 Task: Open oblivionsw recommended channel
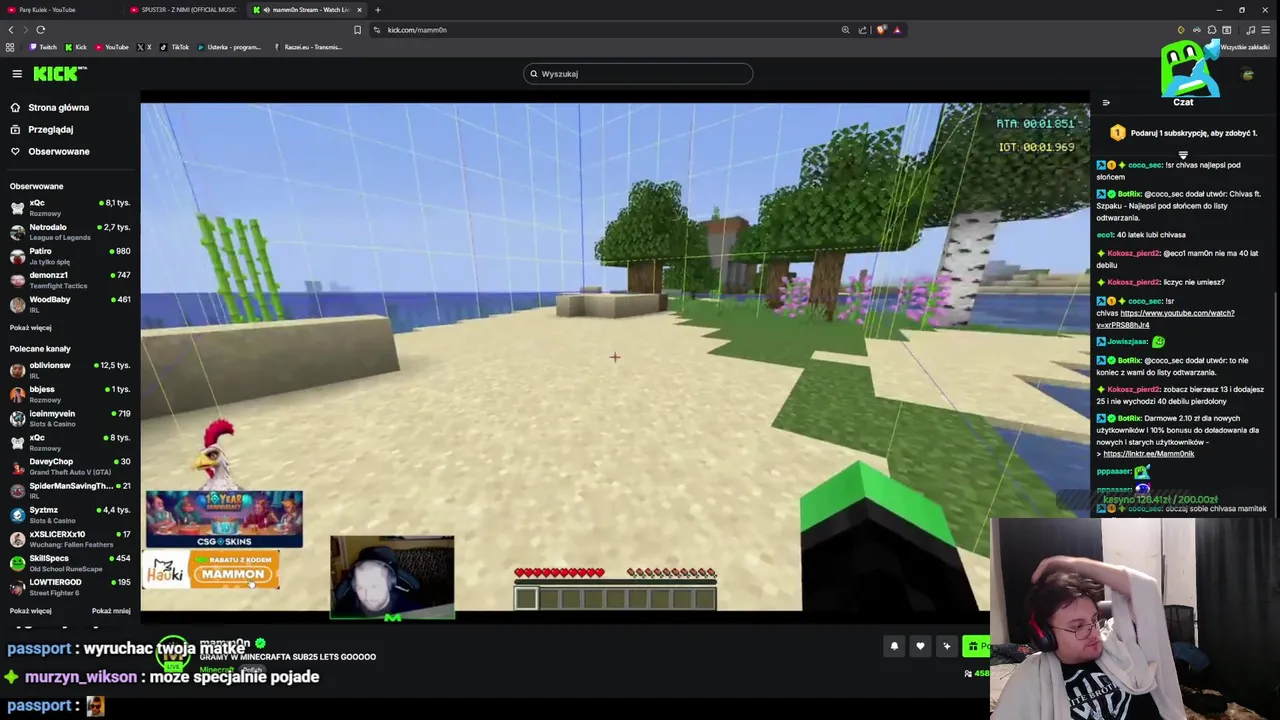[x=70, y=370]
